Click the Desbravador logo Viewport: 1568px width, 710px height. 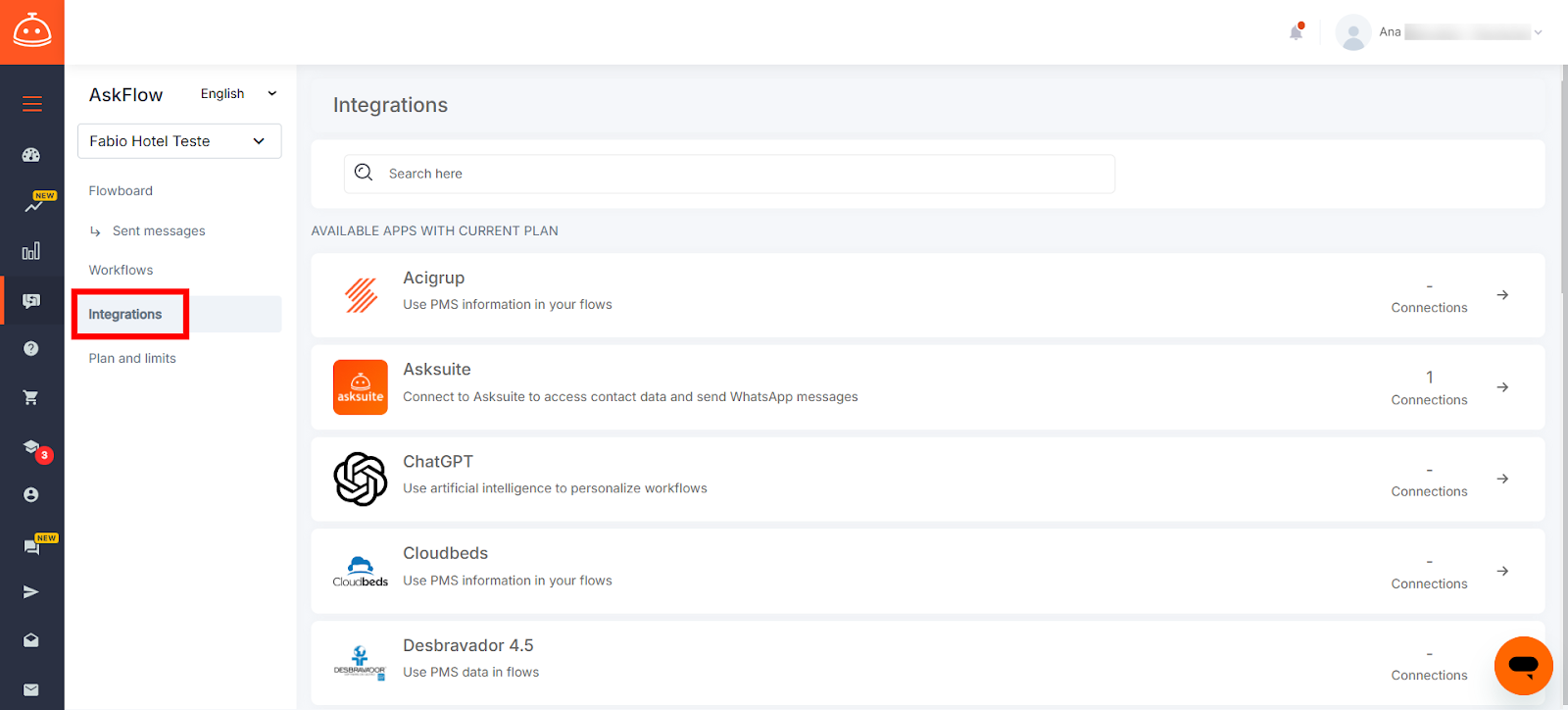pyautogui.click(x=361, y=663)
